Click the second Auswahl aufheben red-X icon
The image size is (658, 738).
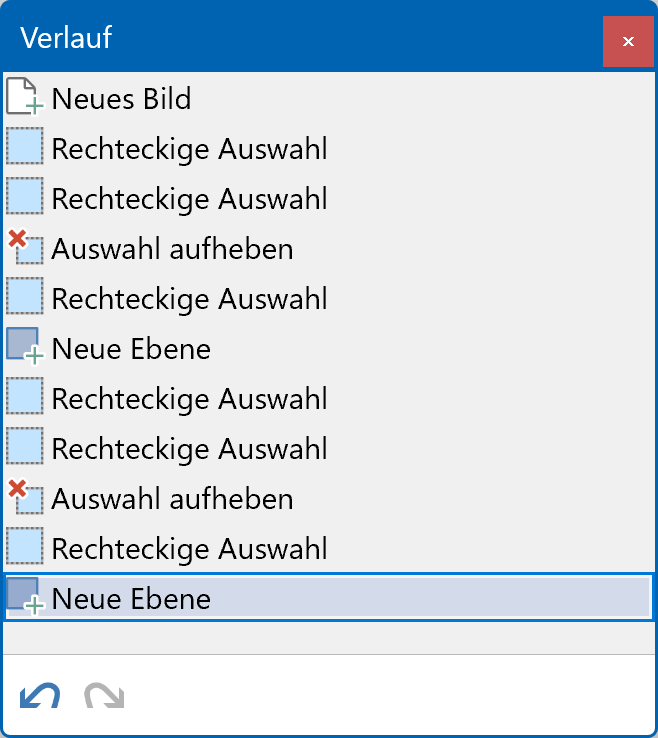point(24,497)
